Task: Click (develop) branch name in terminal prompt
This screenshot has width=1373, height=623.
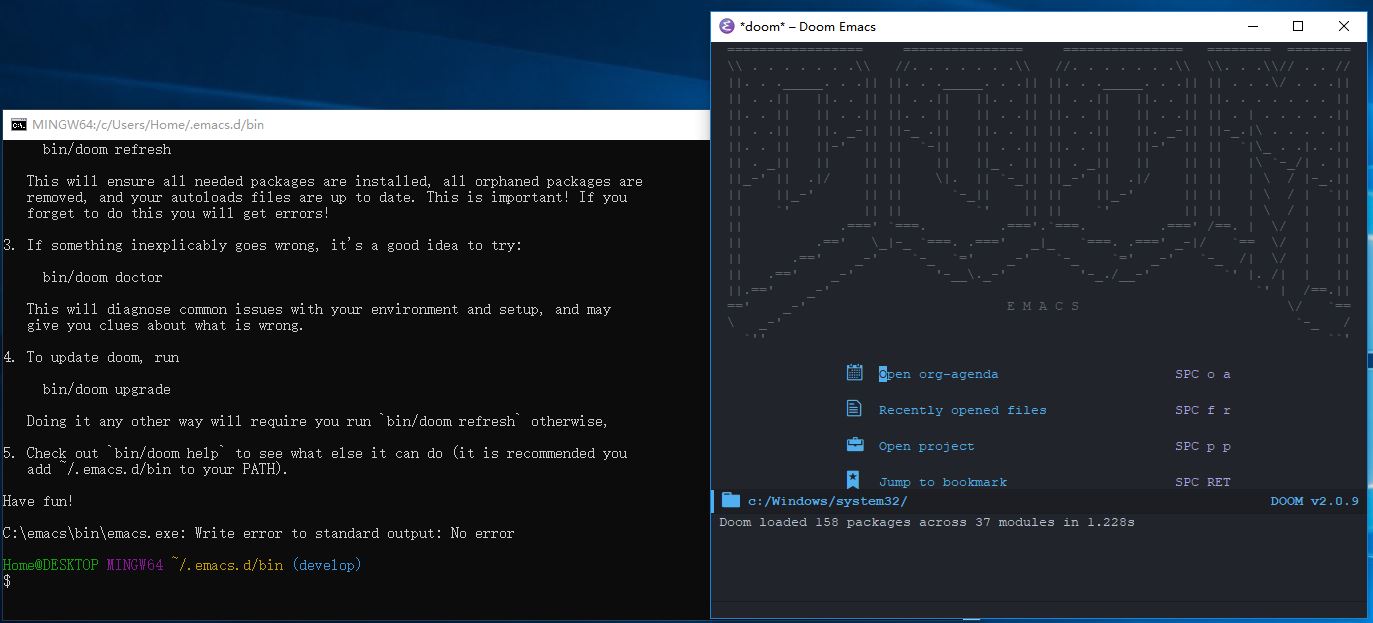Action: click(326, 565)
